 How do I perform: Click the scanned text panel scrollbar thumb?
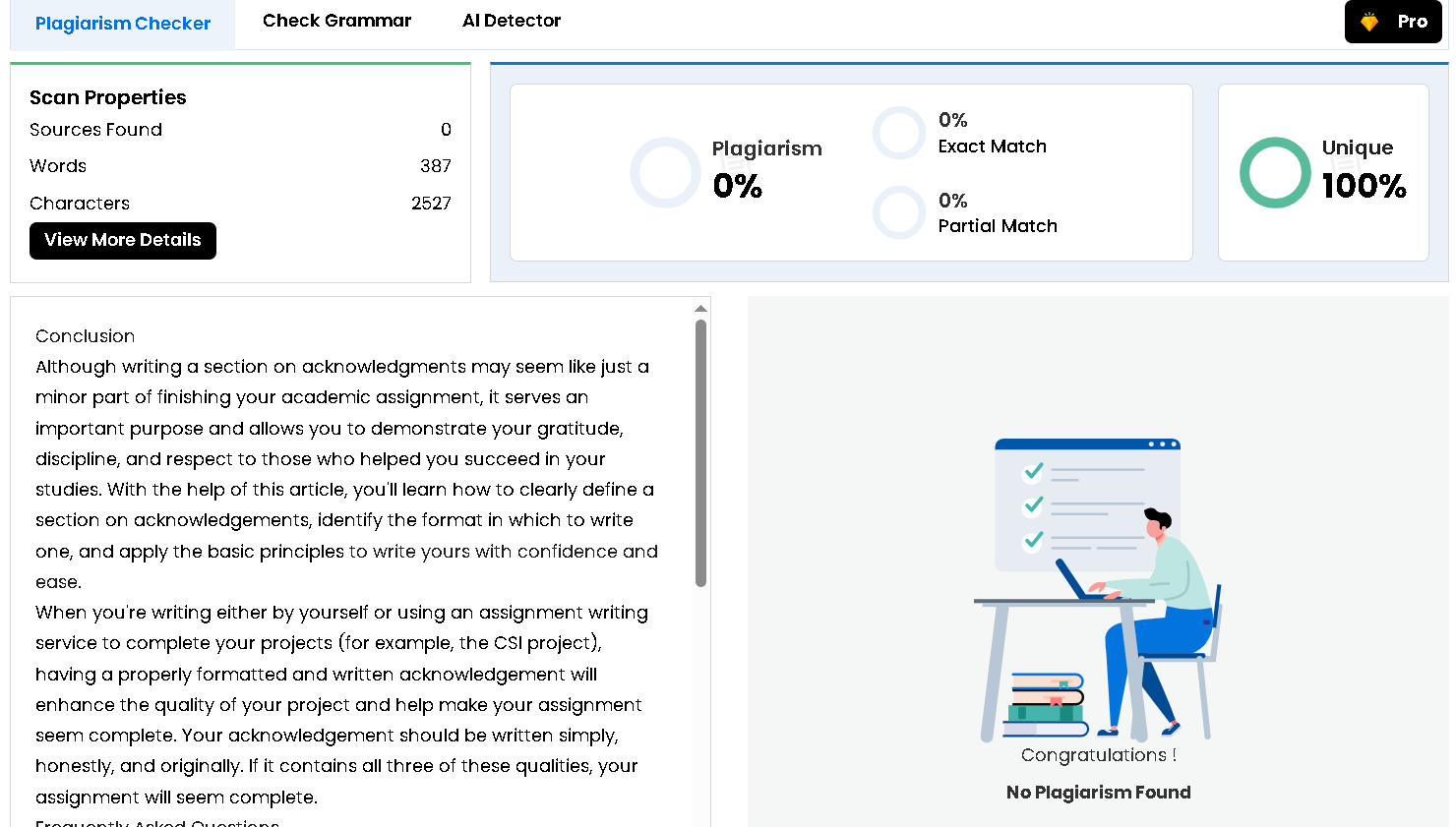[x=700, y=452]
